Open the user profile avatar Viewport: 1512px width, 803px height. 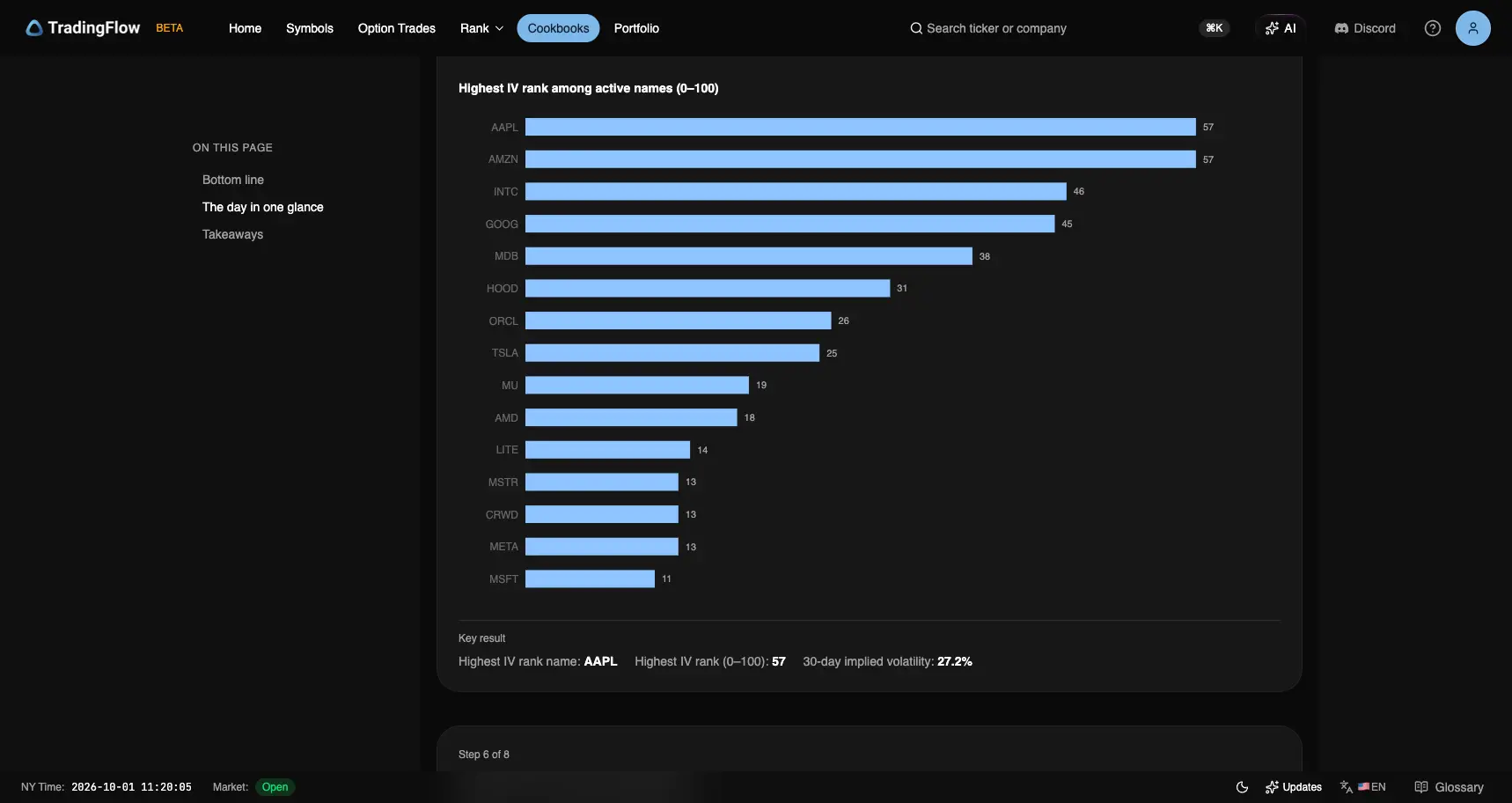point(1472,28)
